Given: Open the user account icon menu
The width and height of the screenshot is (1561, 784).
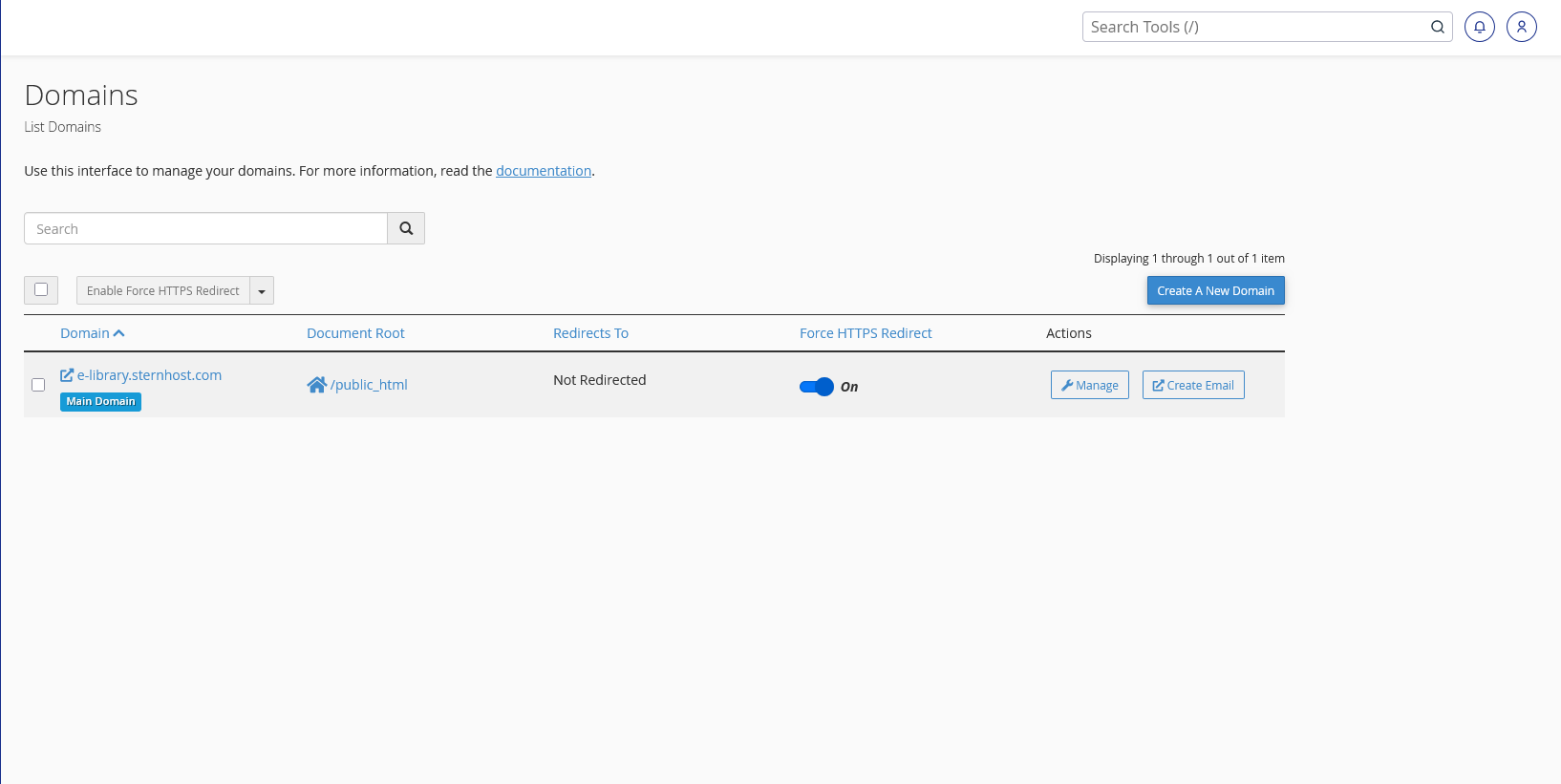Looking at the screenshot, I should coord(1521,27).
